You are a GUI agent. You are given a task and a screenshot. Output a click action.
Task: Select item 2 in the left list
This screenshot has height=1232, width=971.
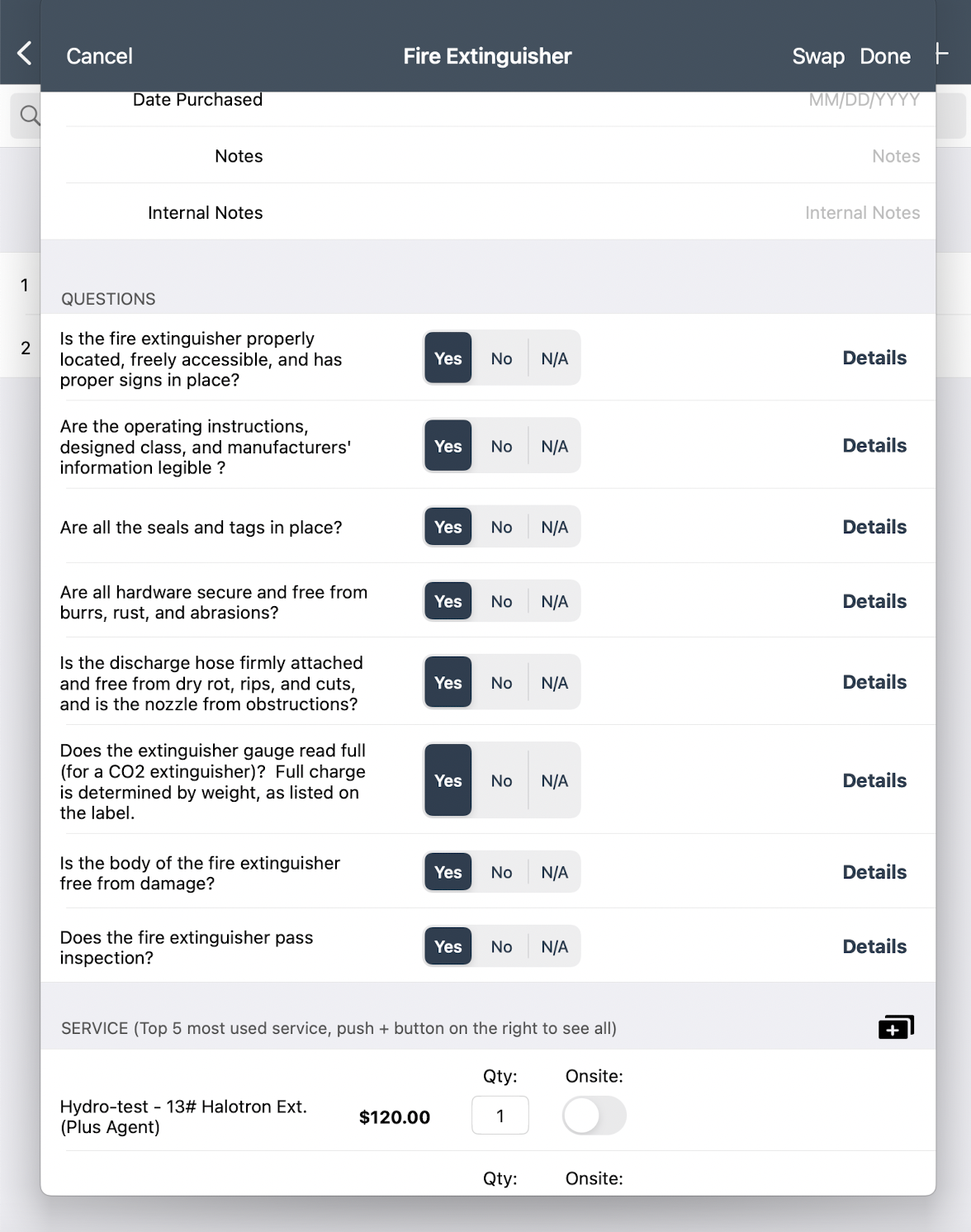point(25,348)
